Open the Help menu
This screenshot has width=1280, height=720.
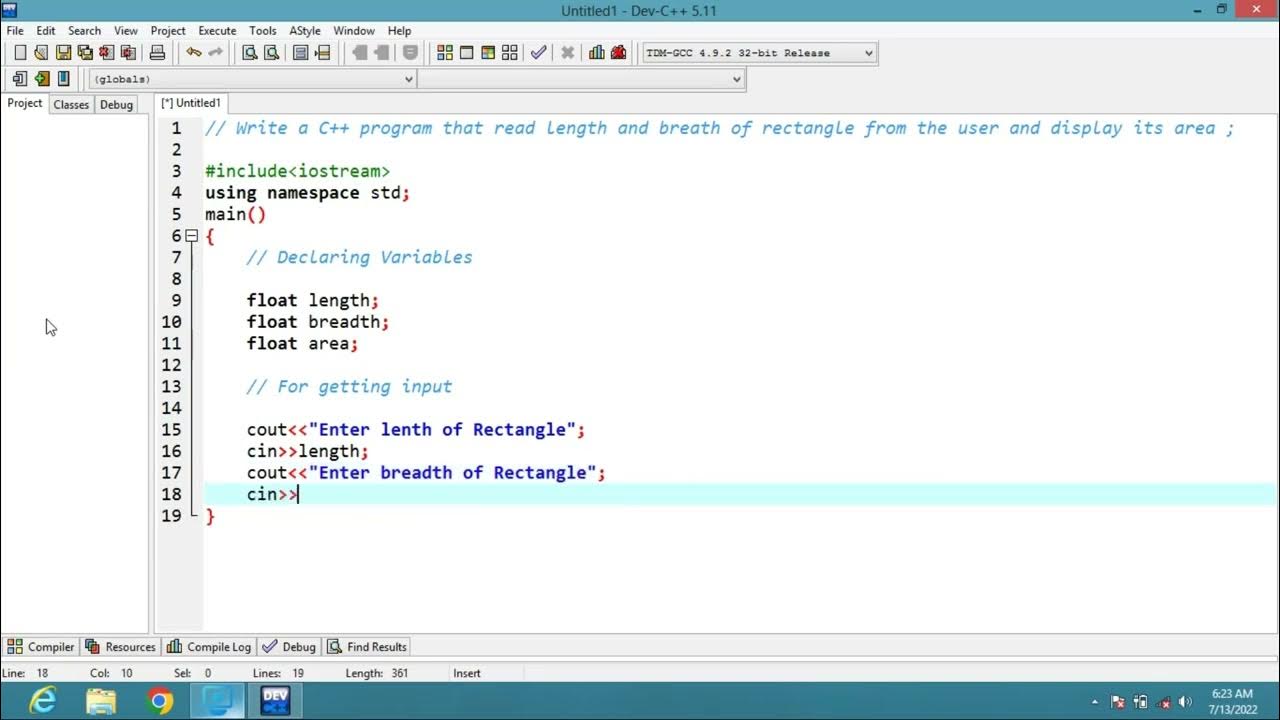399,31
